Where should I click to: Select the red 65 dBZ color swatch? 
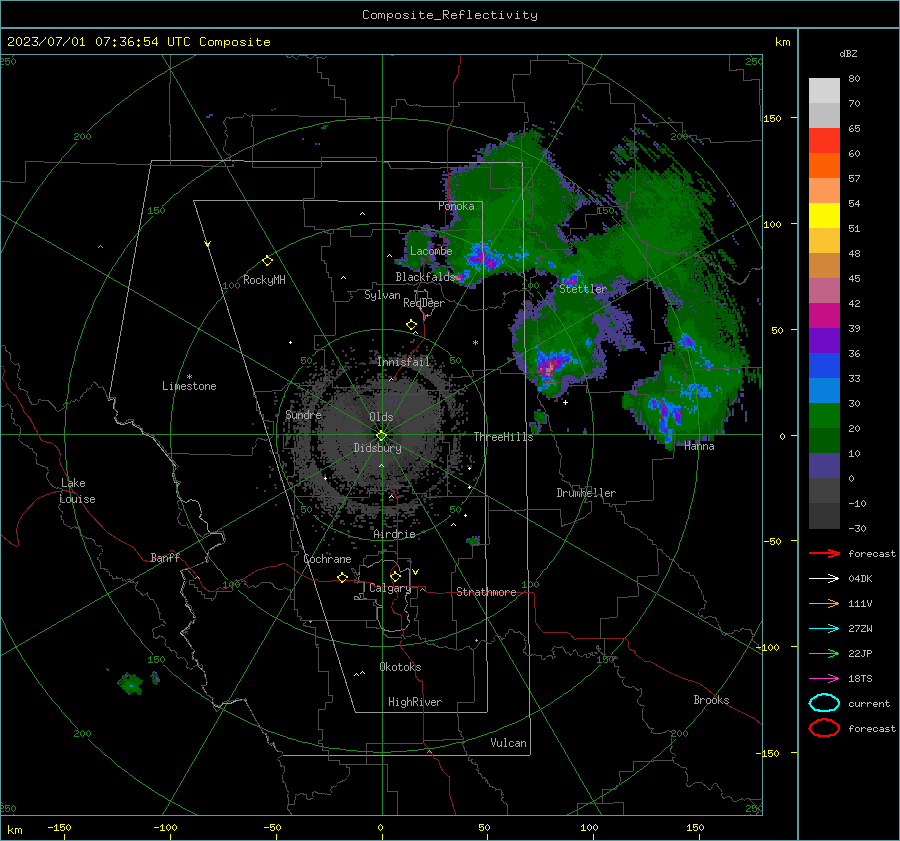click(x=824, y=141)
